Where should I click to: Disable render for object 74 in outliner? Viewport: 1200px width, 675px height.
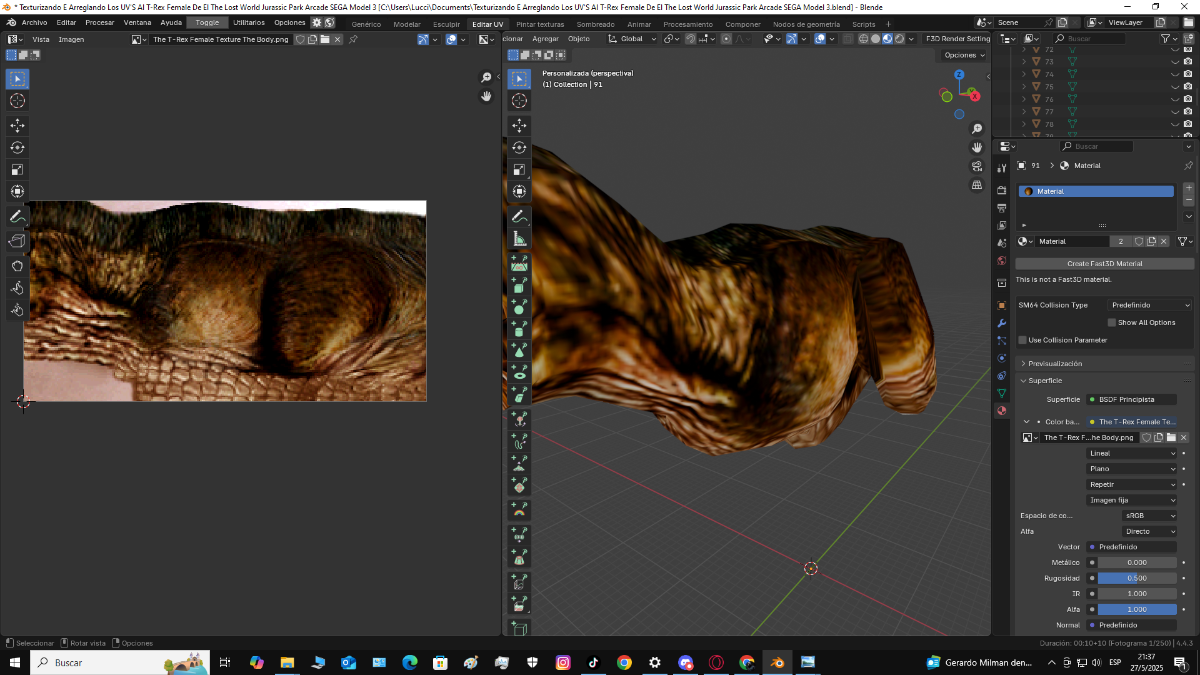(x=1190, y=74)
